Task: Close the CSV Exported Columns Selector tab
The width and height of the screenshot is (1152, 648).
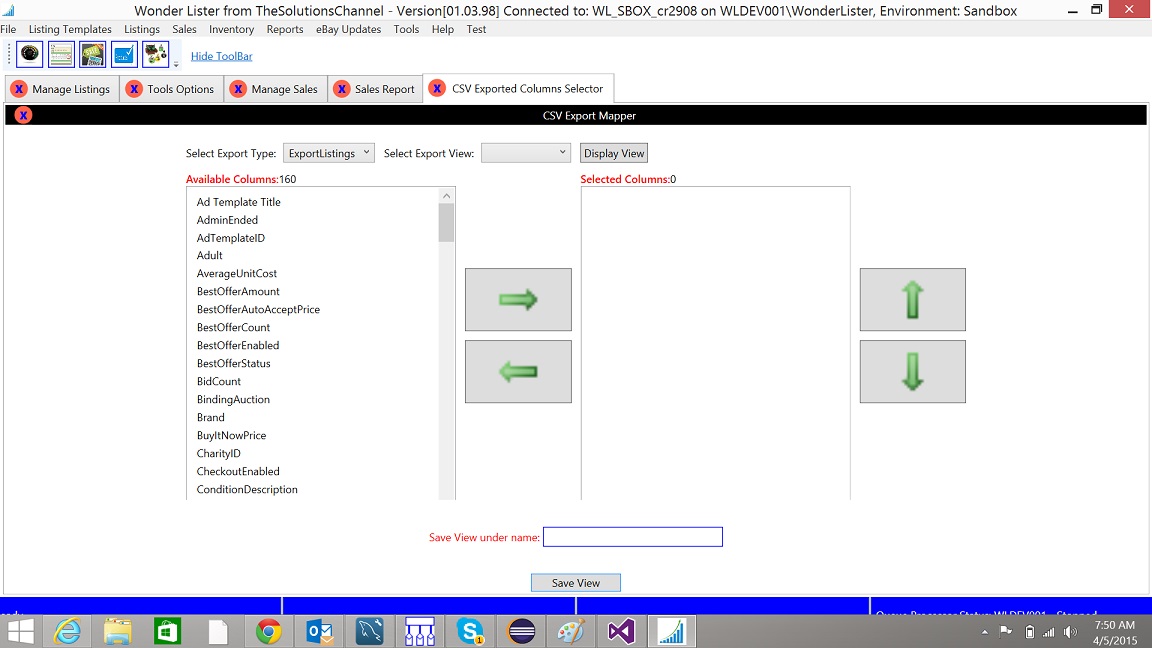Action: pyautogui.click(x=437, y=88)
